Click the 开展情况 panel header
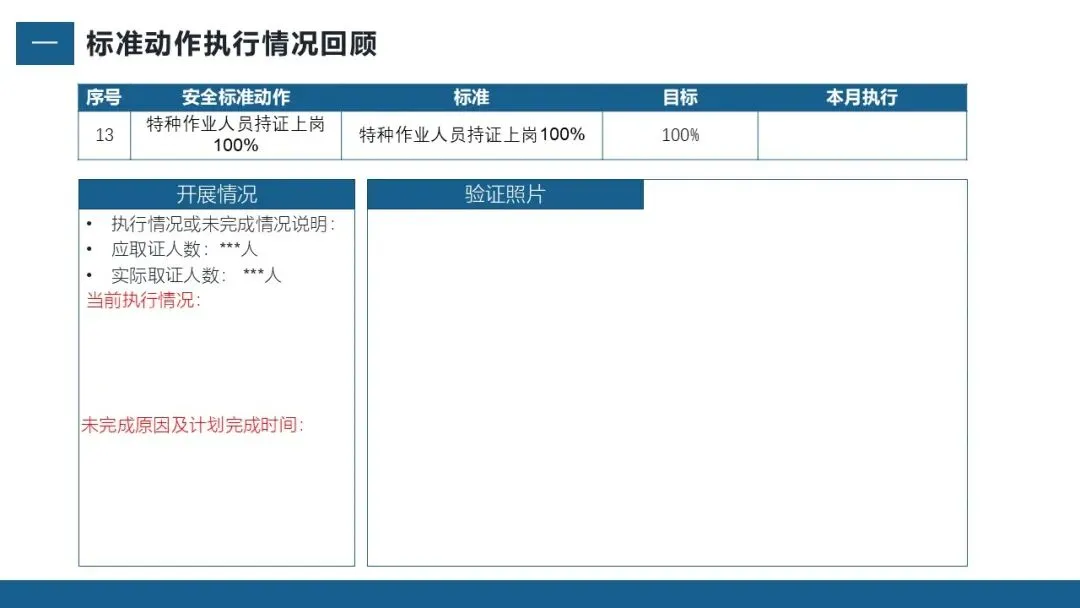Image resolution: width=1080 pixels, height=608 pixels. 216,194
